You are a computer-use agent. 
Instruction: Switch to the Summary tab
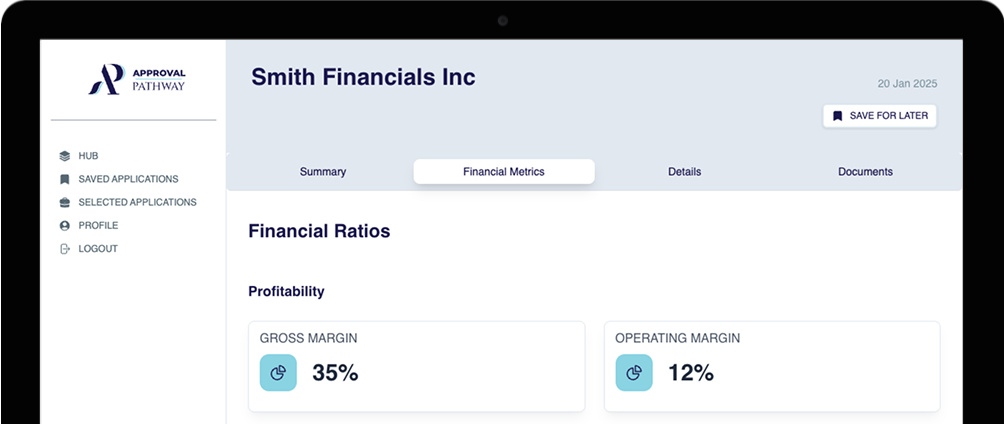(323, 172)
